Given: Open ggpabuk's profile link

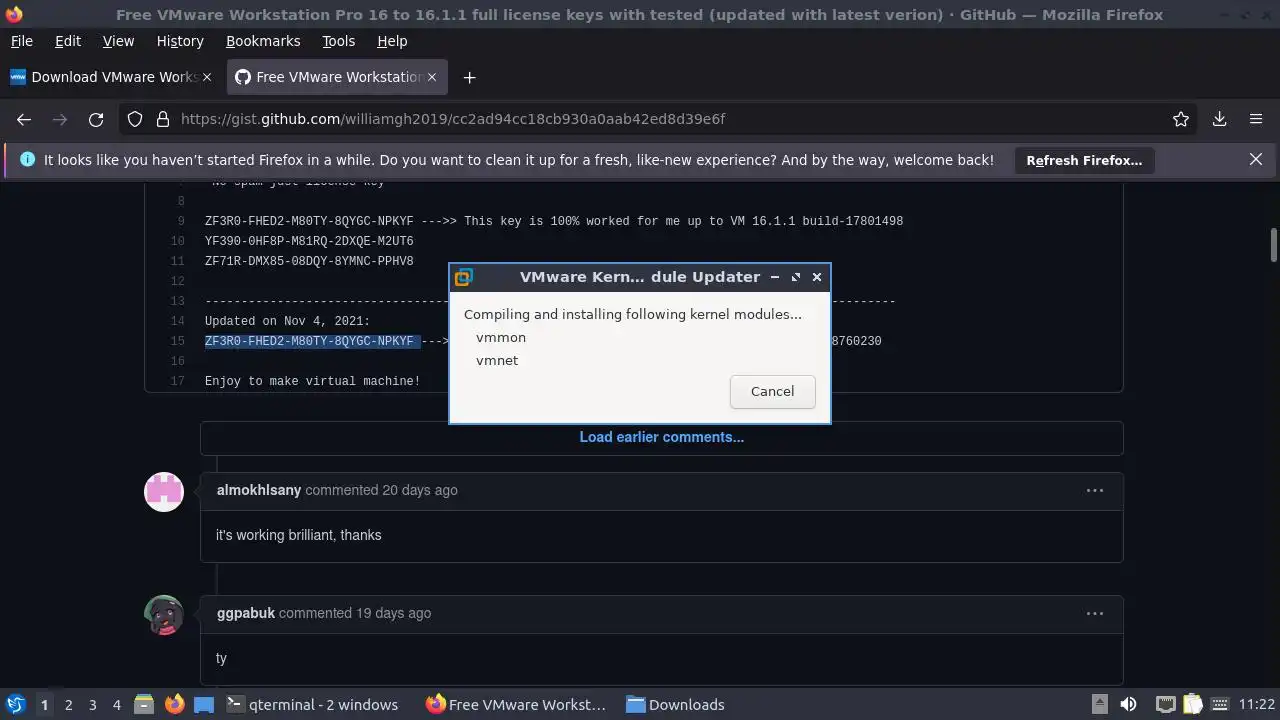Looking at the screenshot, I should pyautogui.click(x=246, y=613).
